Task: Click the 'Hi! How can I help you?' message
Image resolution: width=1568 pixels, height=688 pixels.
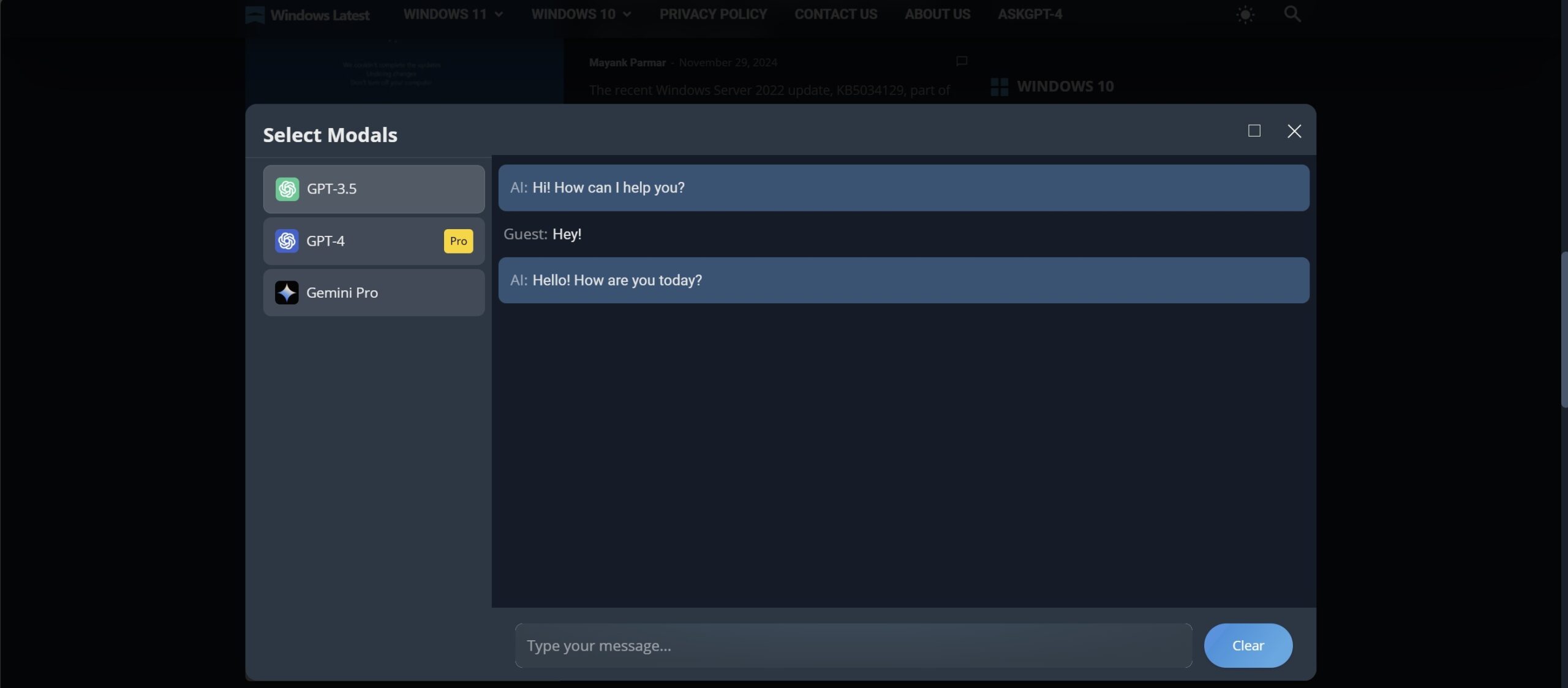Action: tap(903, 187)
